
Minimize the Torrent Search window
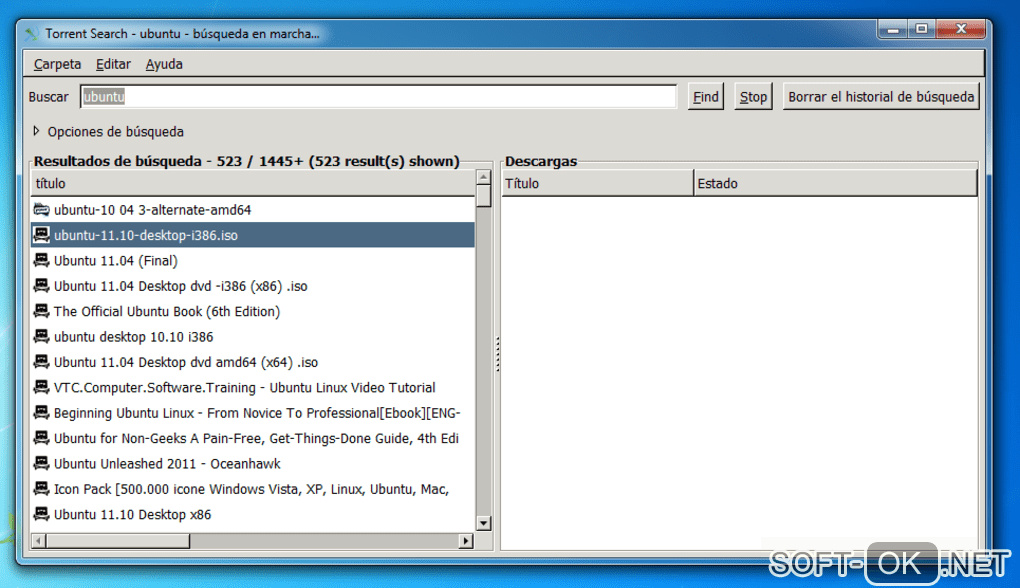892,29
